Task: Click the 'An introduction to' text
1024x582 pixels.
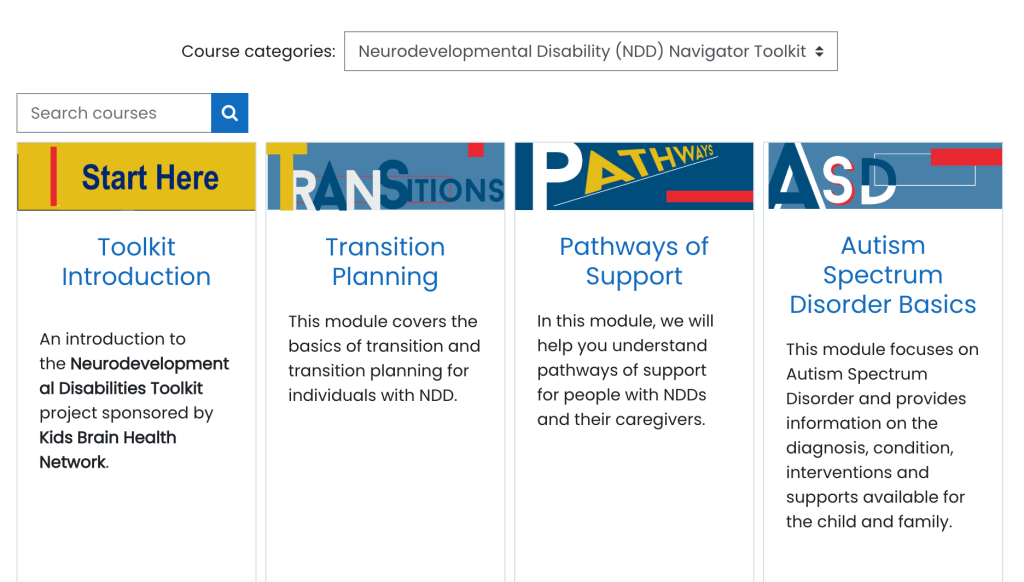Action: coord(112,339)
